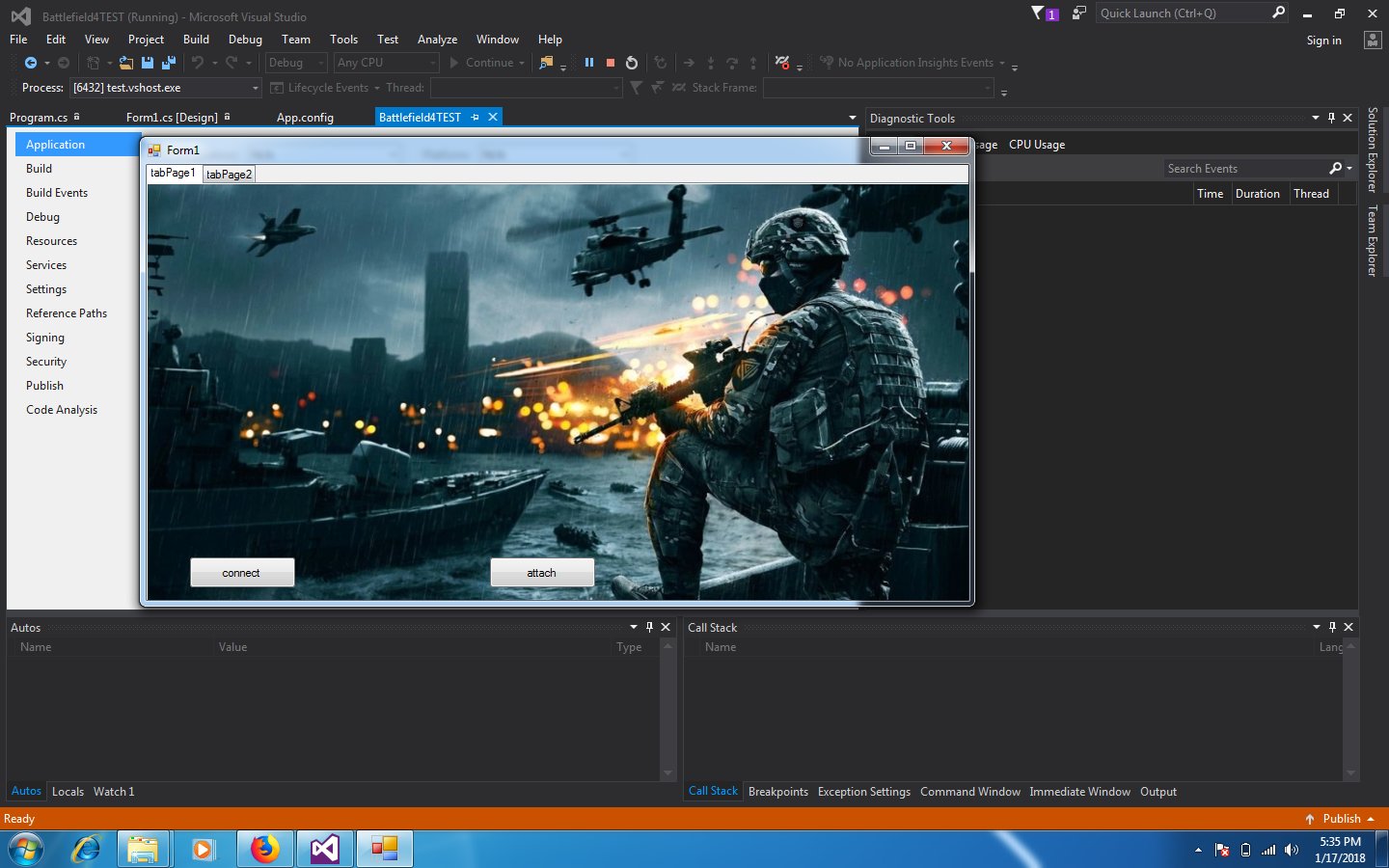Open the document tabs overflow dropdown arrow
Screen dimensions: 1389x868
point(852,118)
